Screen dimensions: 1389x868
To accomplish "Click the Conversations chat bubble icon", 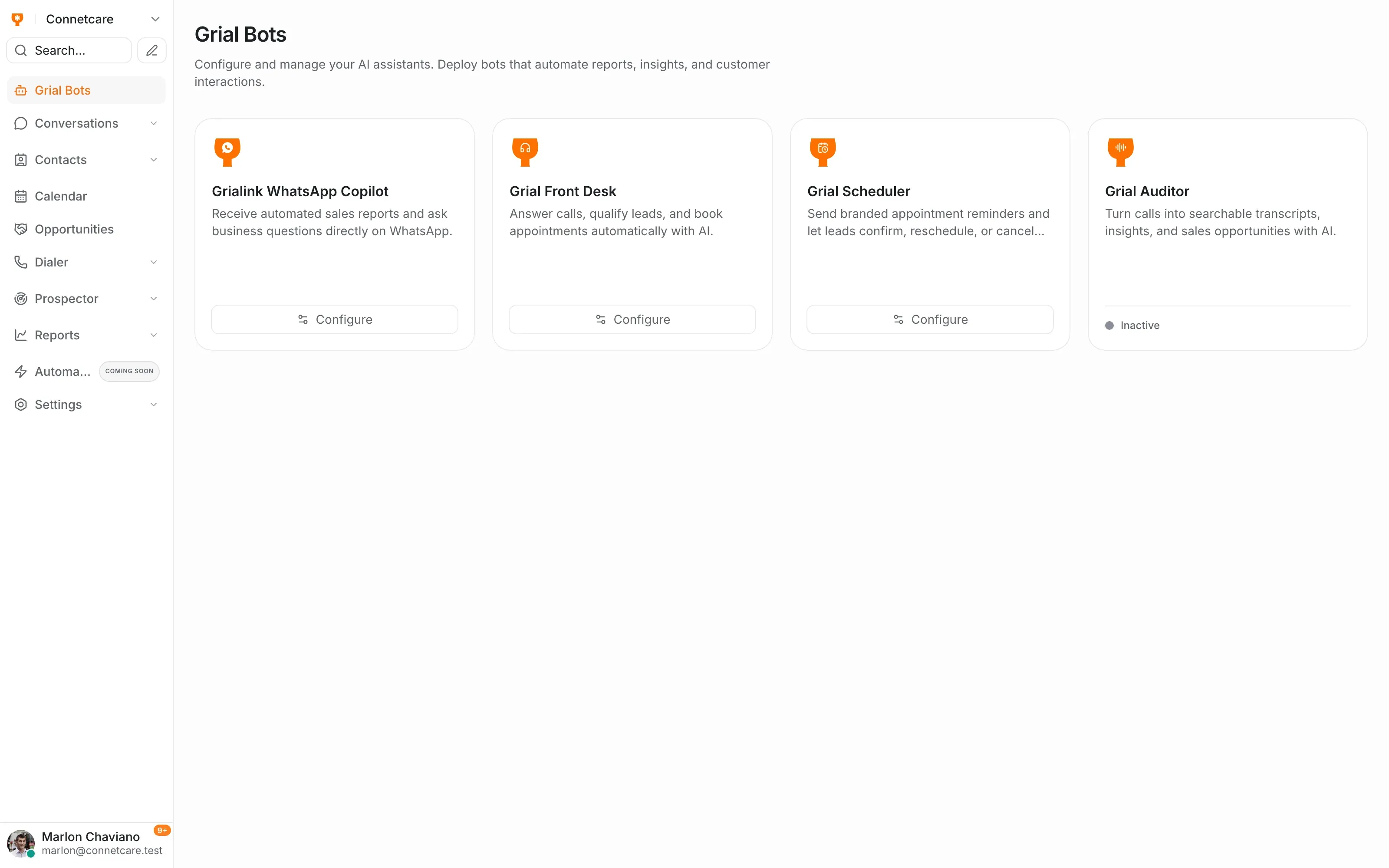I will 21,123.
